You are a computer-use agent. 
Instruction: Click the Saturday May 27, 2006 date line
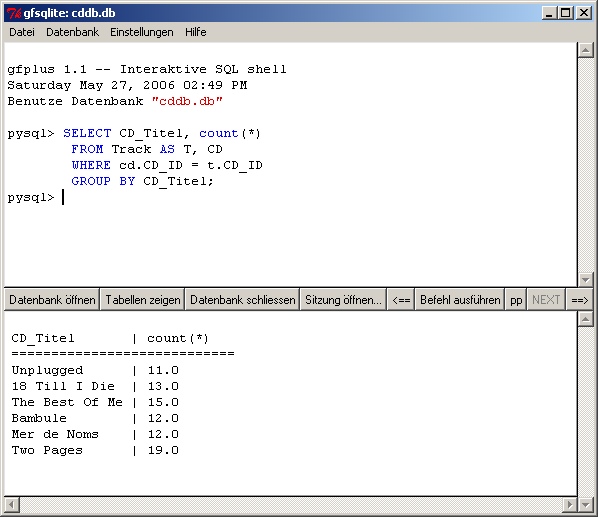[x=127, y=85]
